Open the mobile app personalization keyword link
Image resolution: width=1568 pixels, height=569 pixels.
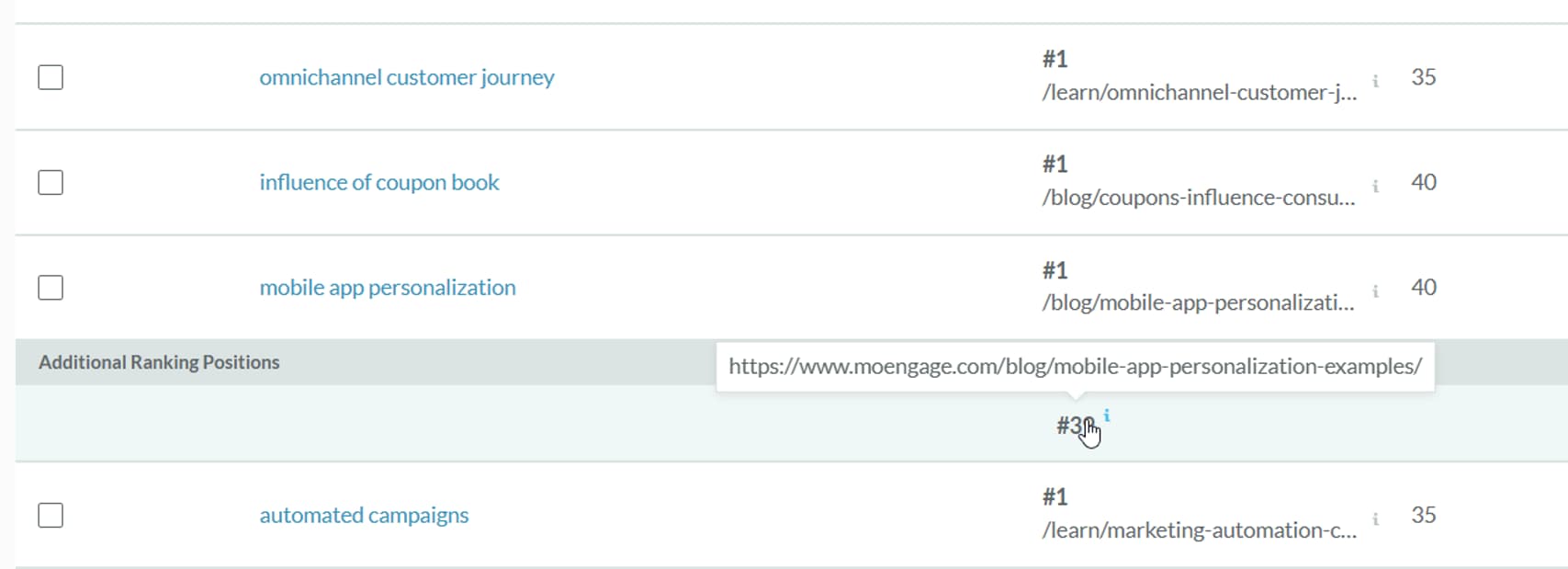(x=387, y=288)
